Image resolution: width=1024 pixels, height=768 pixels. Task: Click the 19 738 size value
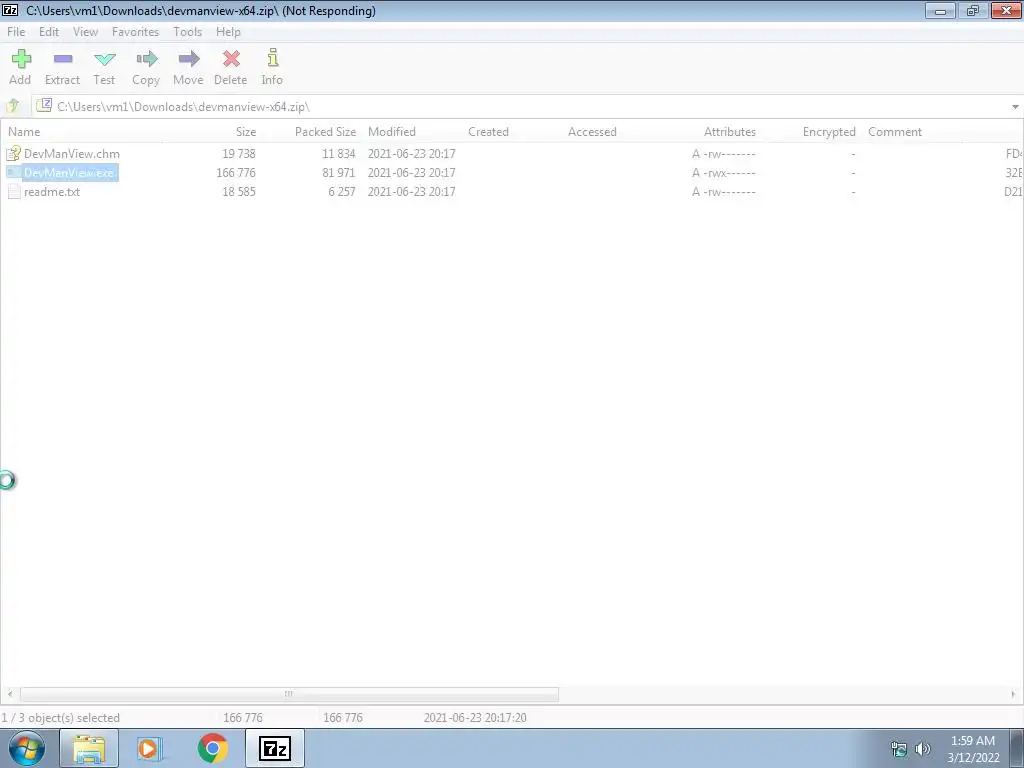(238, 153)
